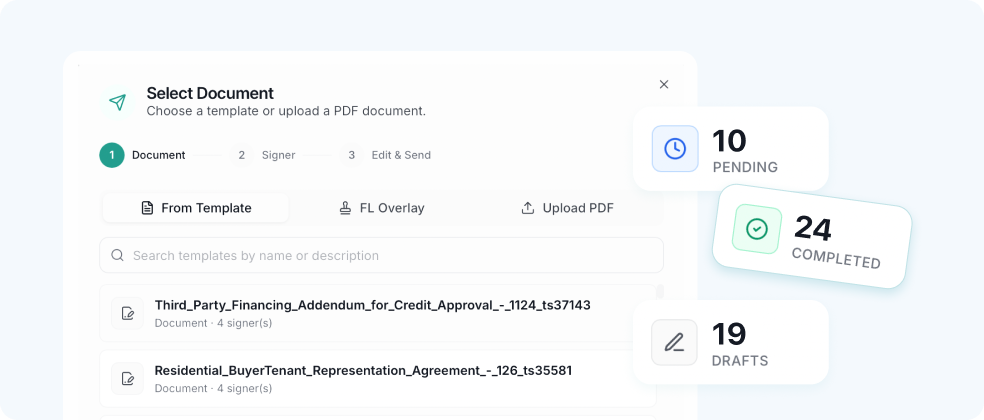Switch to Upload PDF tab

tap(567, 208)
